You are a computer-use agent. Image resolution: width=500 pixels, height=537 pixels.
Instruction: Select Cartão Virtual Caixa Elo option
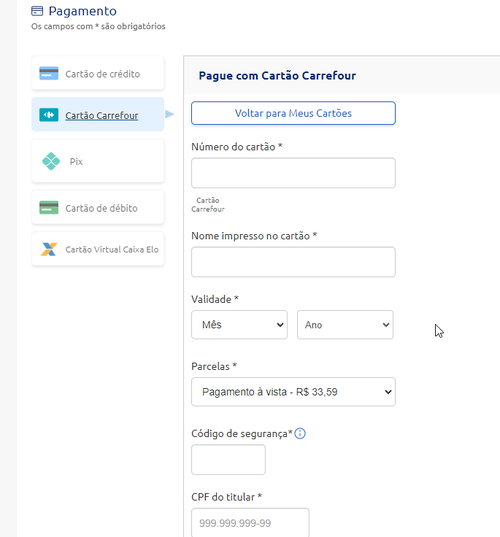click(x=98, y=249)
